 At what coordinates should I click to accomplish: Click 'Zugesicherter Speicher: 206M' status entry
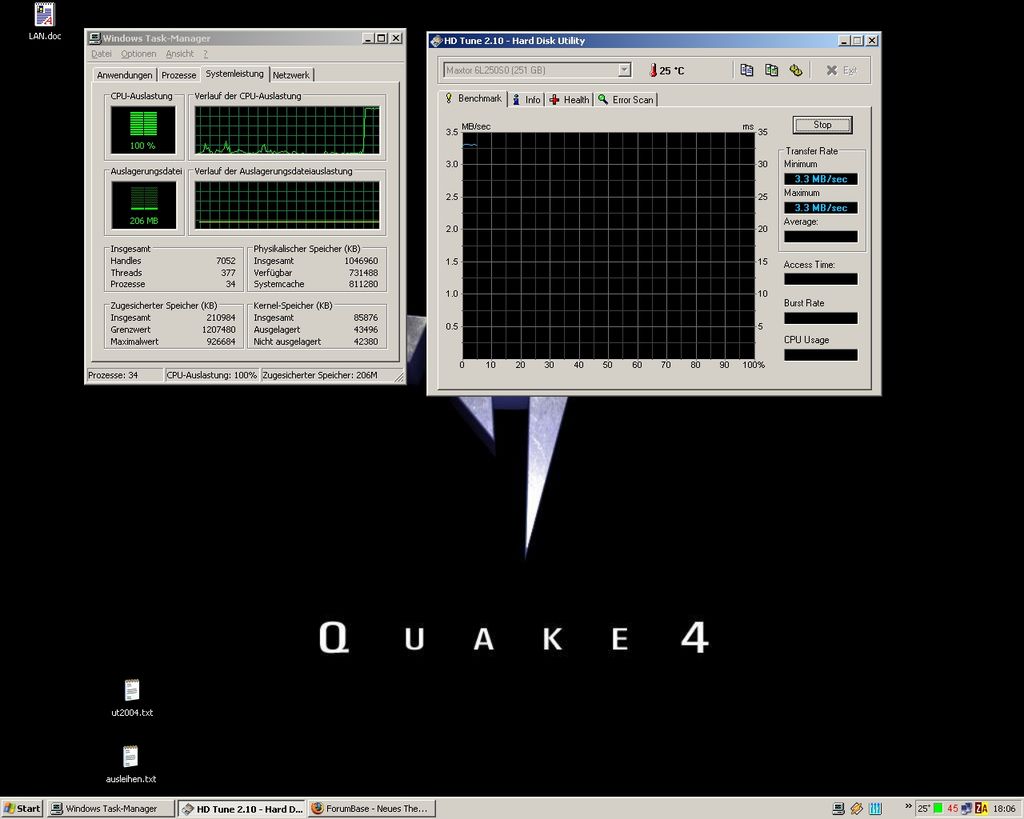[x=320, y=375]
